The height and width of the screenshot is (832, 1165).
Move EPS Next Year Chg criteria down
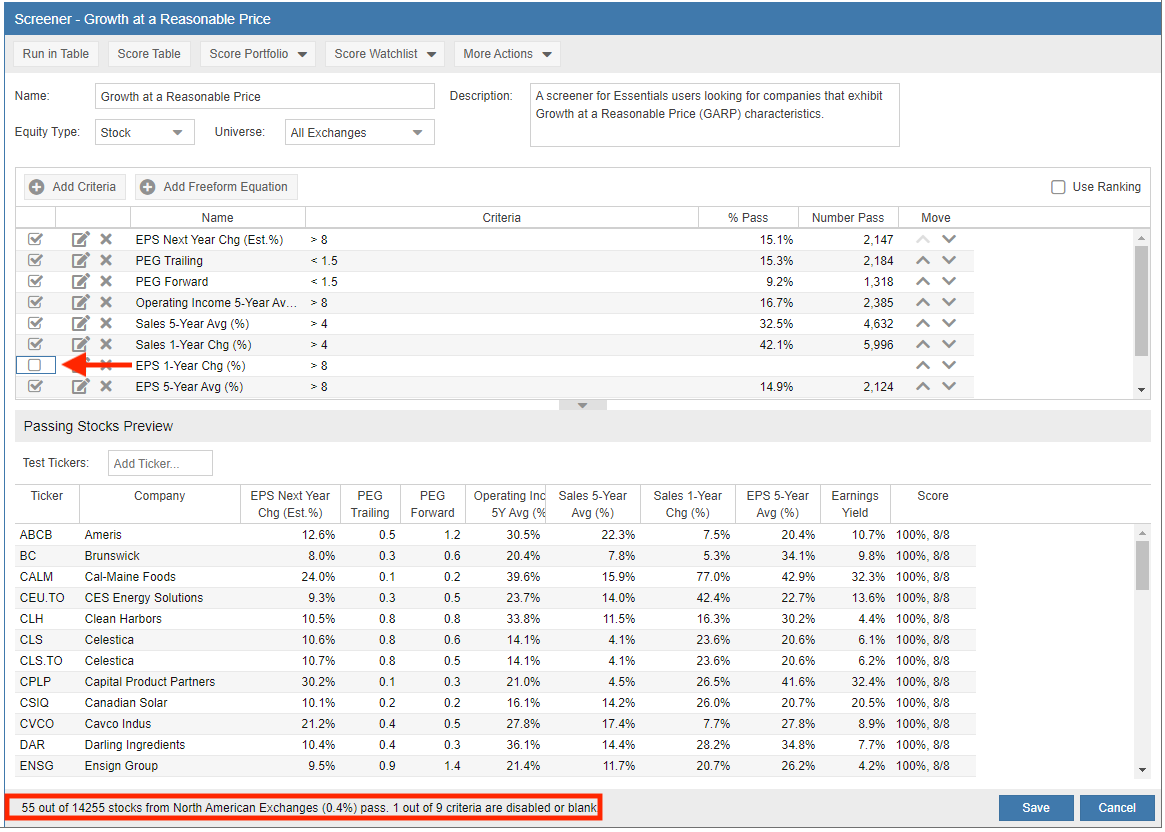(949, 239)
